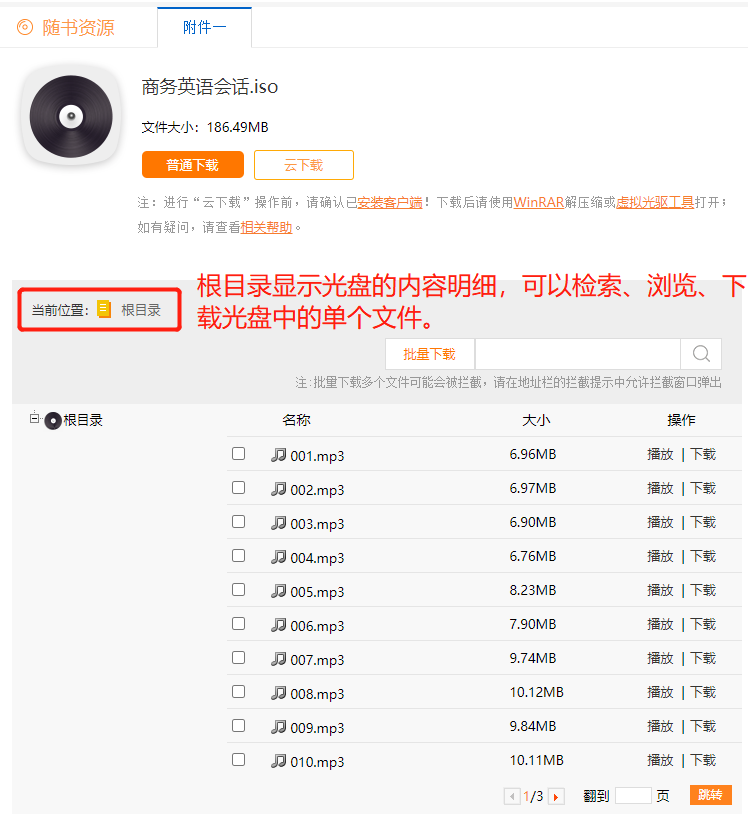Click the yellow folder icon beside 根目录
The image size is (748, 818).
click(x=104, y=310)
